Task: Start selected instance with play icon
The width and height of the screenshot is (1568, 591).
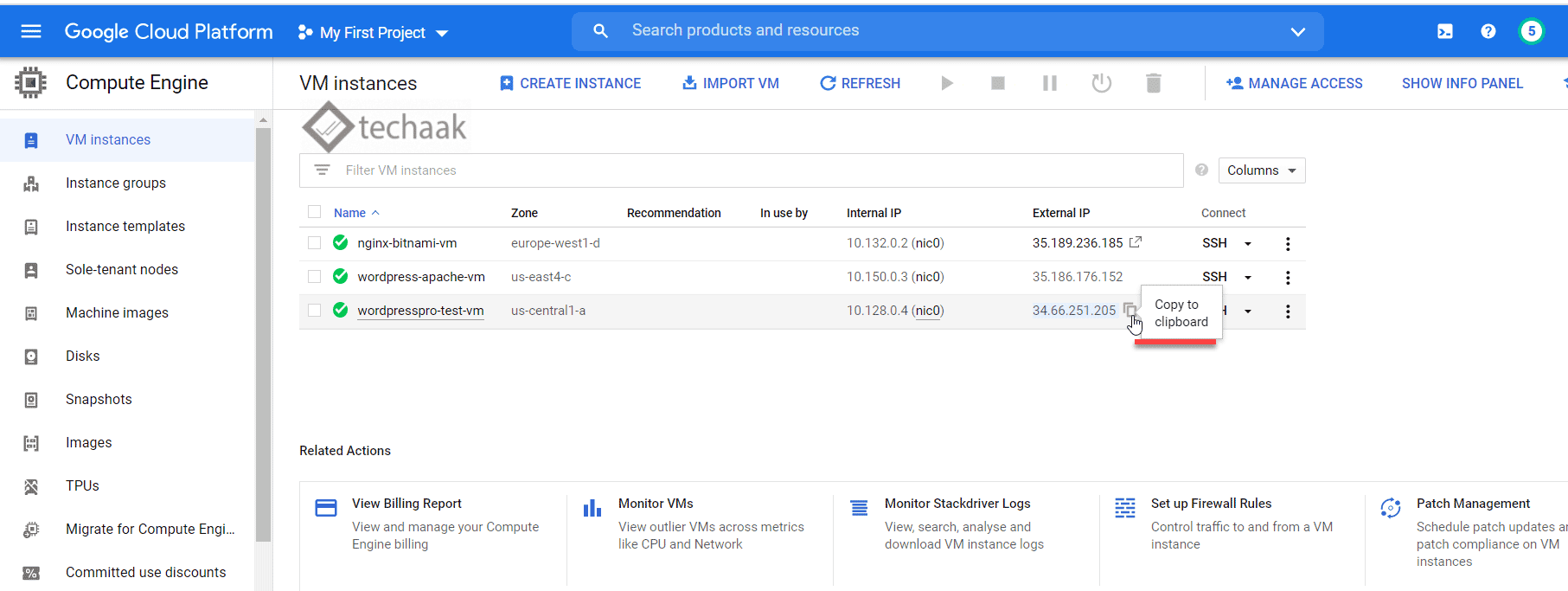Action: point(947,83)
